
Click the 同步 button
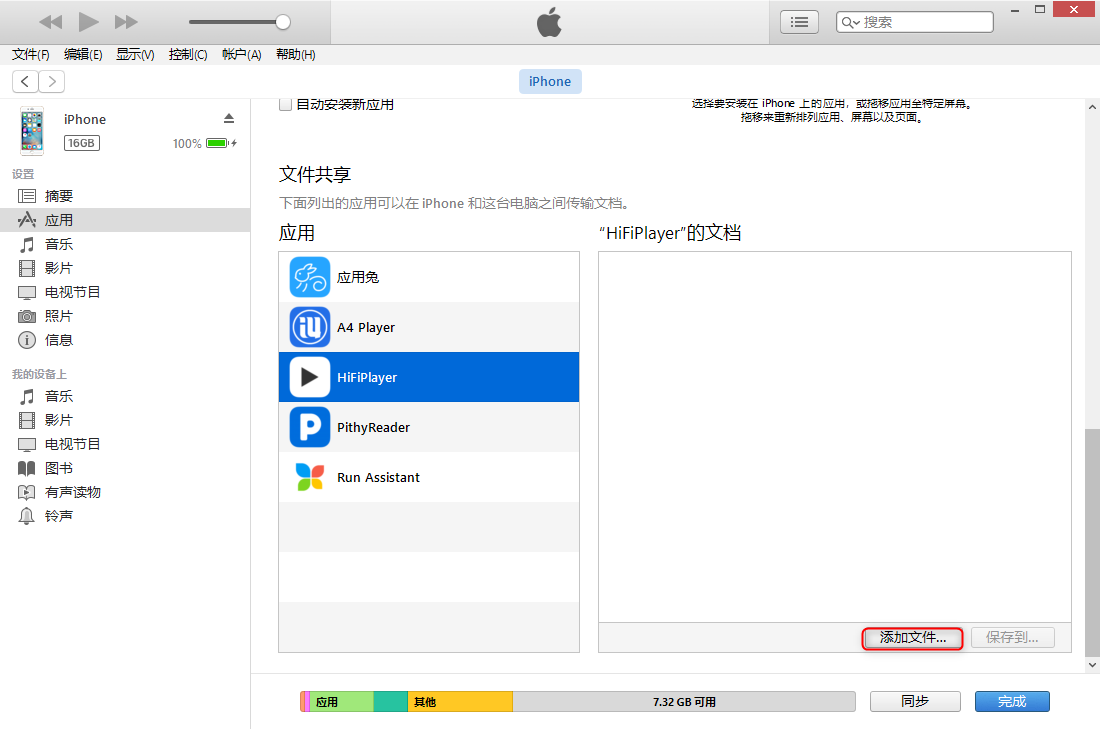pyautogui.click(x=915, y=702)
